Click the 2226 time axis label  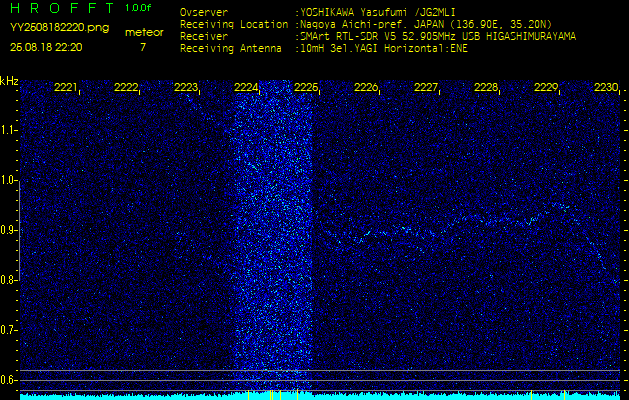point(366,87)
